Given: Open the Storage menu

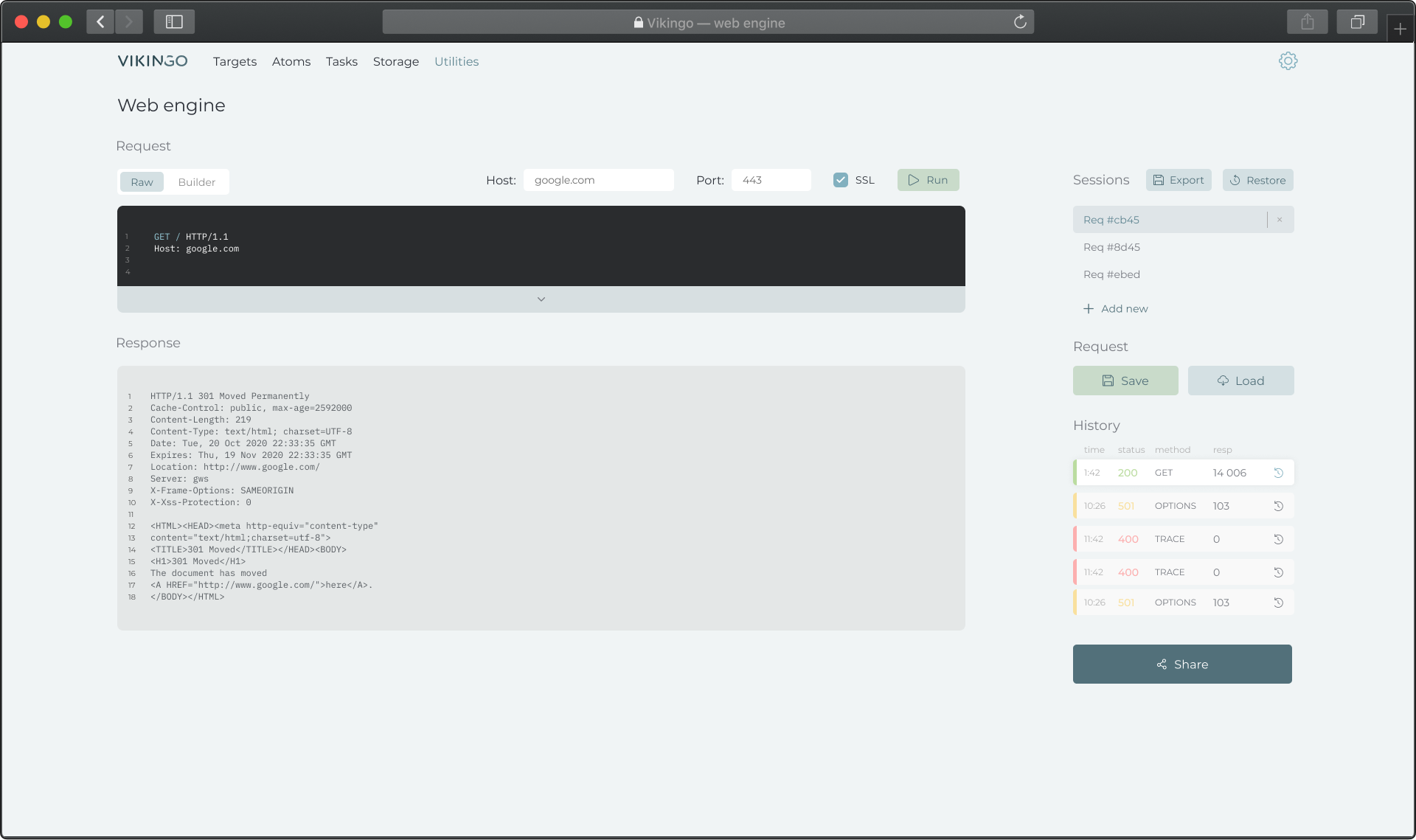Looking at the screenshot, I should pos(395,62).
